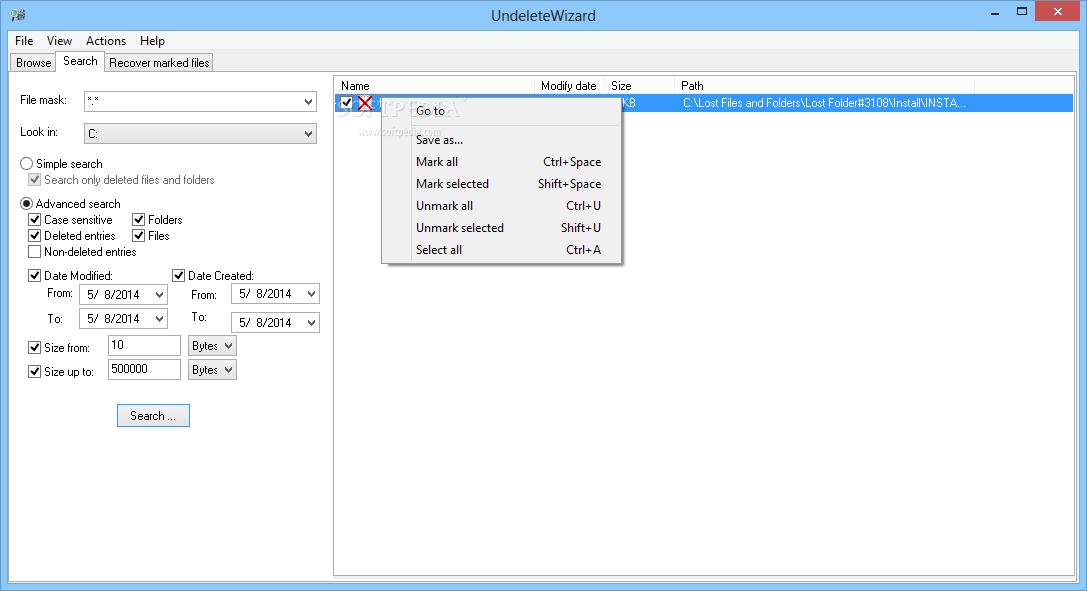Viewport: 1087px width, 591px height.
Task: Click the Size from value field
Action: [144, 345]
